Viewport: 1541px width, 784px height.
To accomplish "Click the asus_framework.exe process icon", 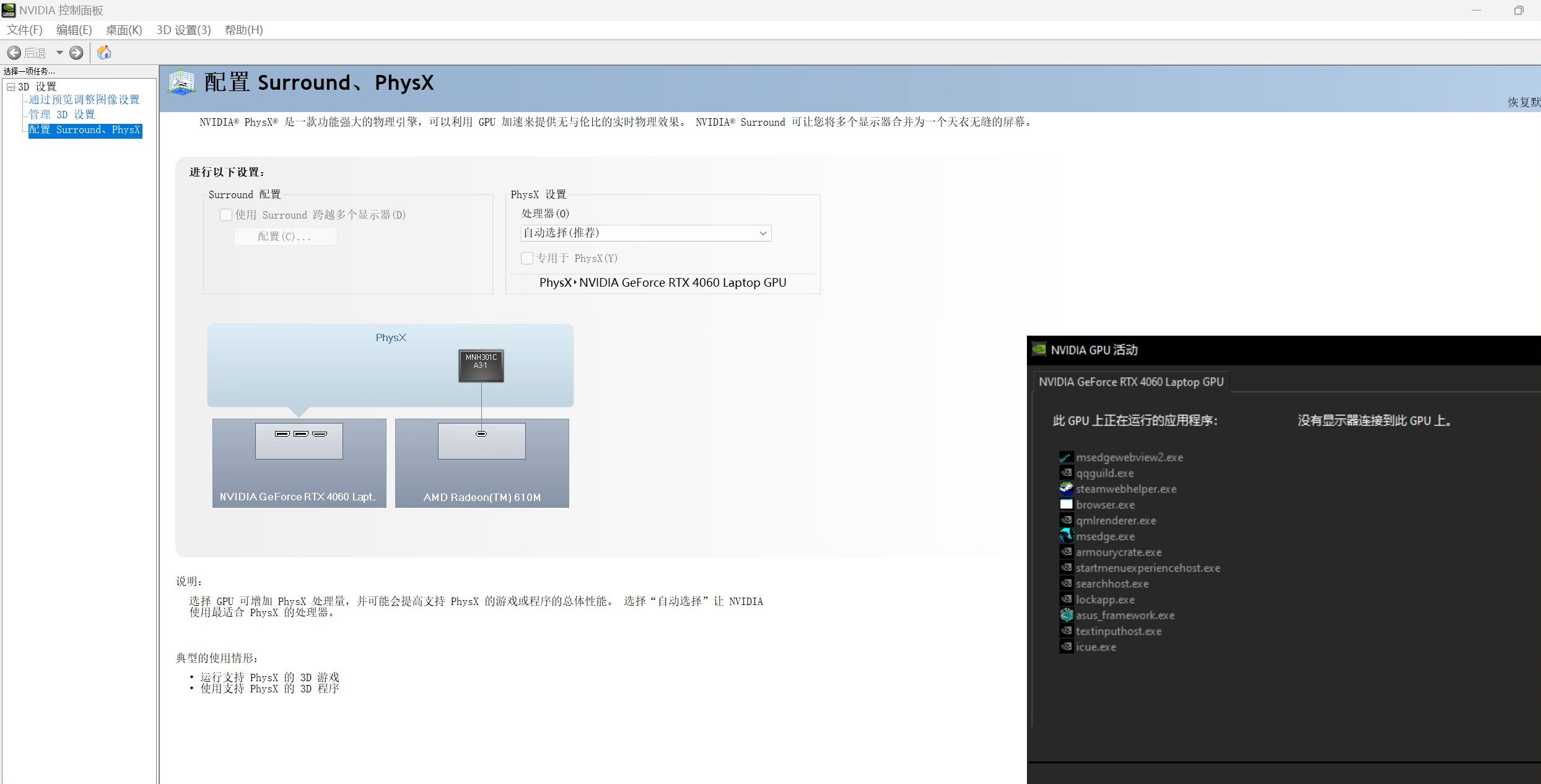I will click(1066, 616).
